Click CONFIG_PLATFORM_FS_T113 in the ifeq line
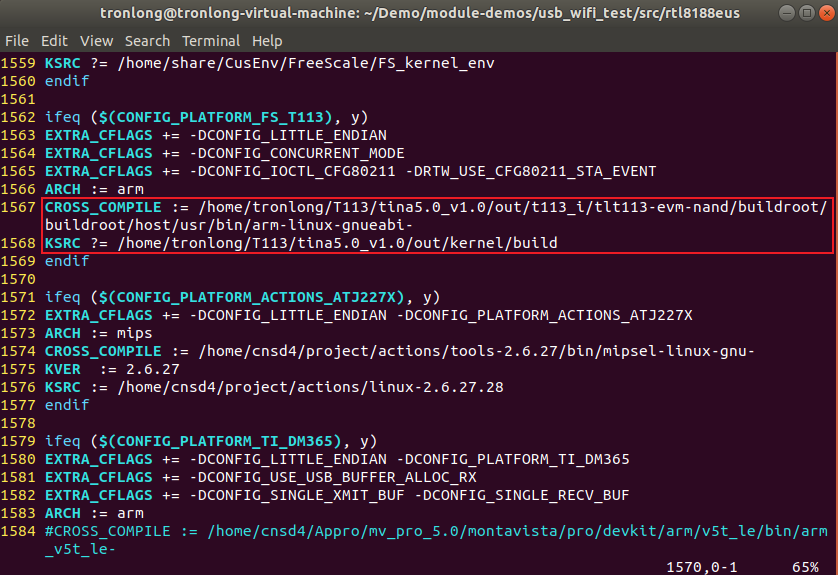 click(x=221, y=117)
